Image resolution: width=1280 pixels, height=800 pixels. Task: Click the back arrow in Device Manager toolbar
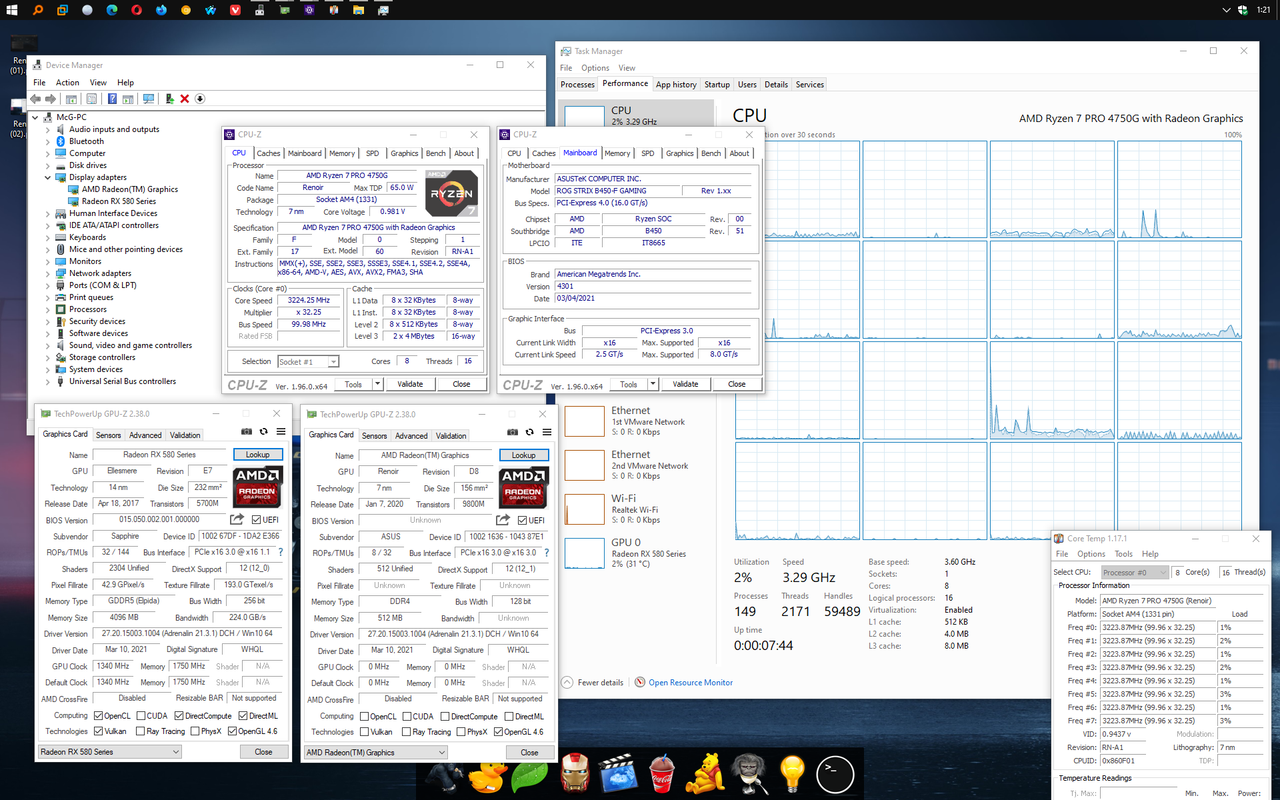35,99
